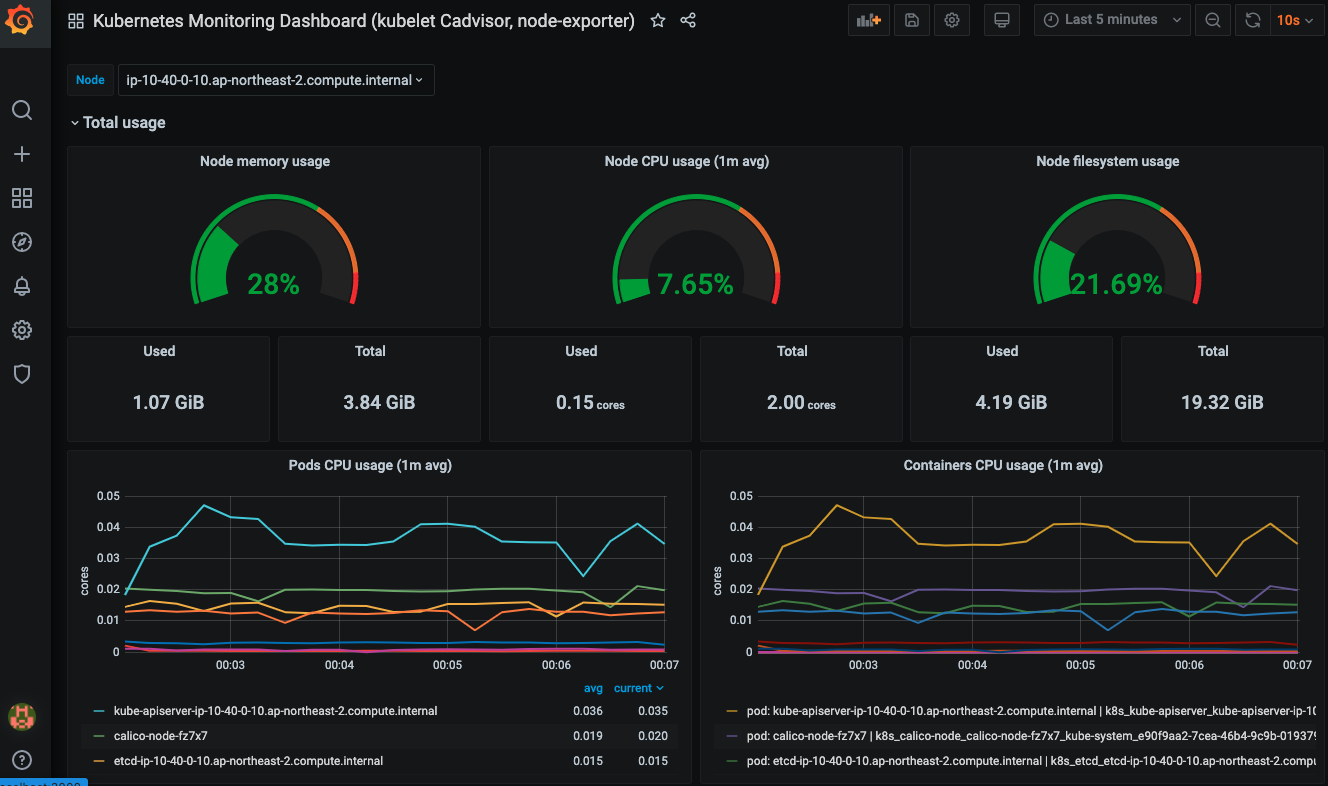The image size is (1328, 786).
Task: Open the Dashboards grid icon in sidebar
Action: pos(22,198)
